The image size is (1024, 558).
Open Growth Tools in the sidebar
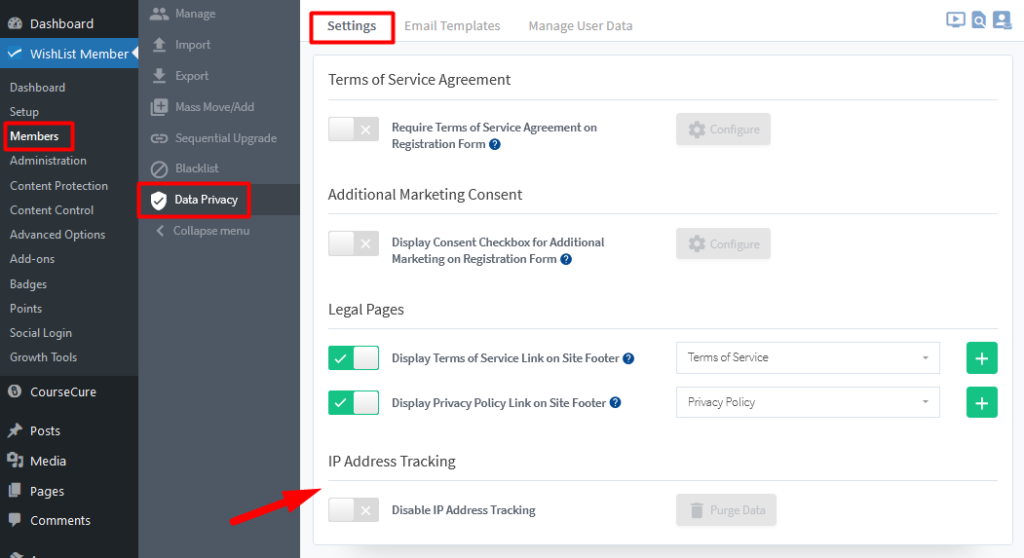pos(43,357)
